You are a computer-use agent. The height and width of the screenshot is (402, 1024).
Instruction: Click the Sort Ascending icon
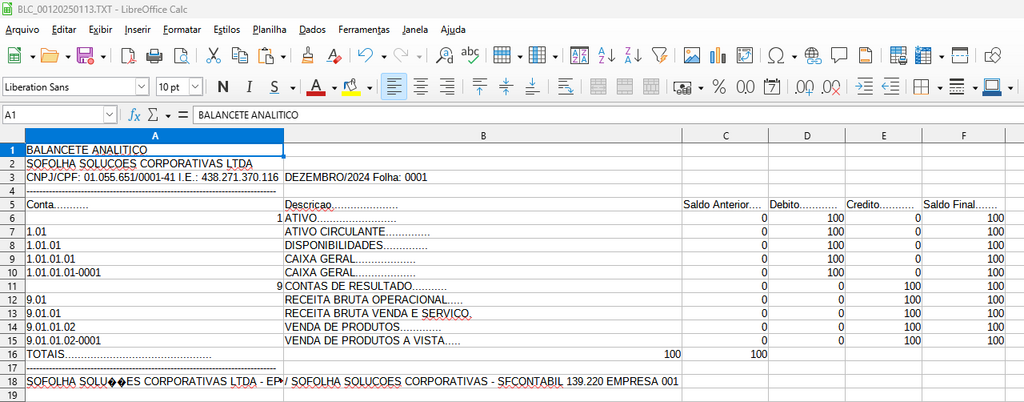point(607,55)
